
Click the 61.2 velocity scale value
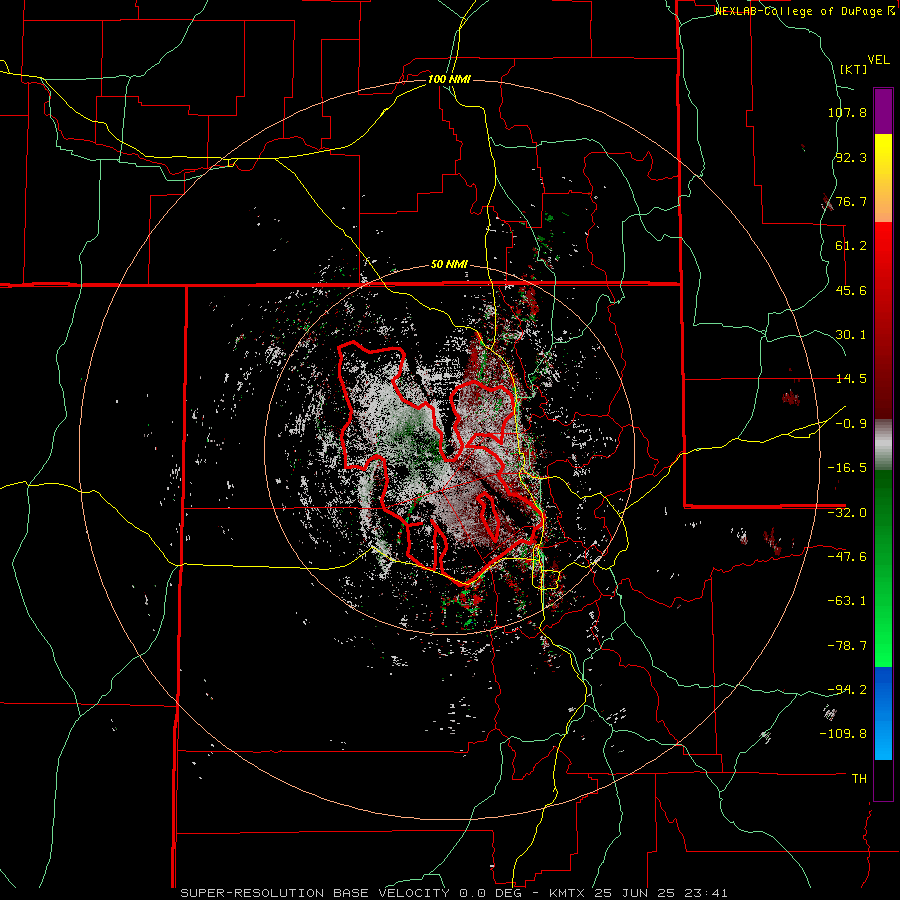[851, 246]
